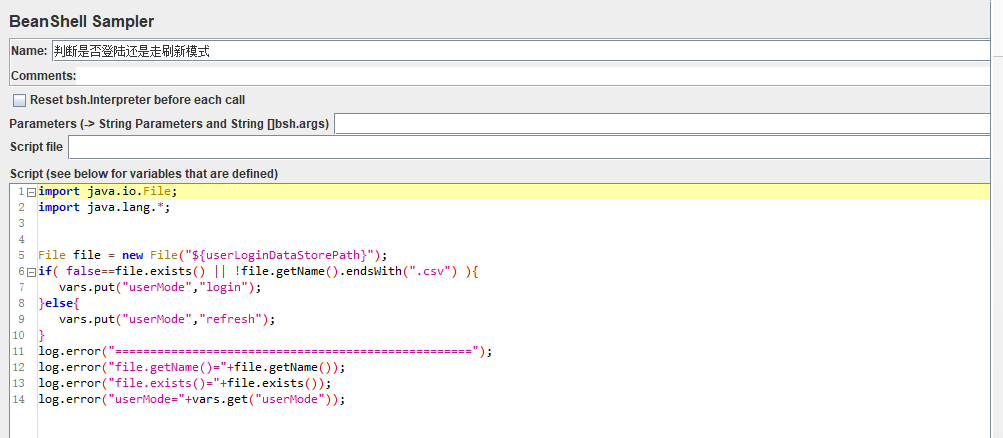1003x438 pixels.
Task: Click the log.error line with equals signs
Action: (265, 351)
